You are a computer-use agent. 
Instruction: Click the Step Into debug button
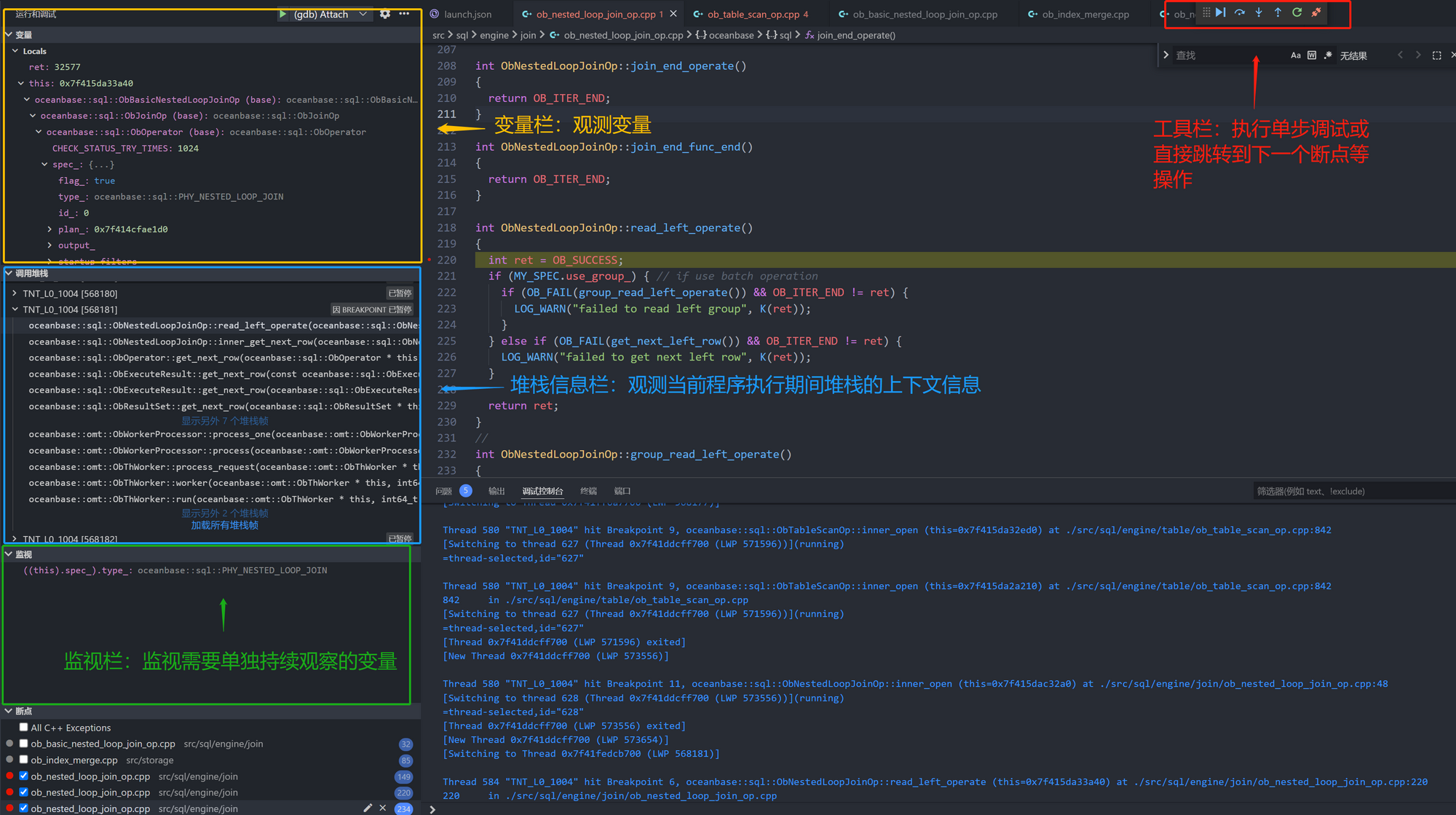1259,12
